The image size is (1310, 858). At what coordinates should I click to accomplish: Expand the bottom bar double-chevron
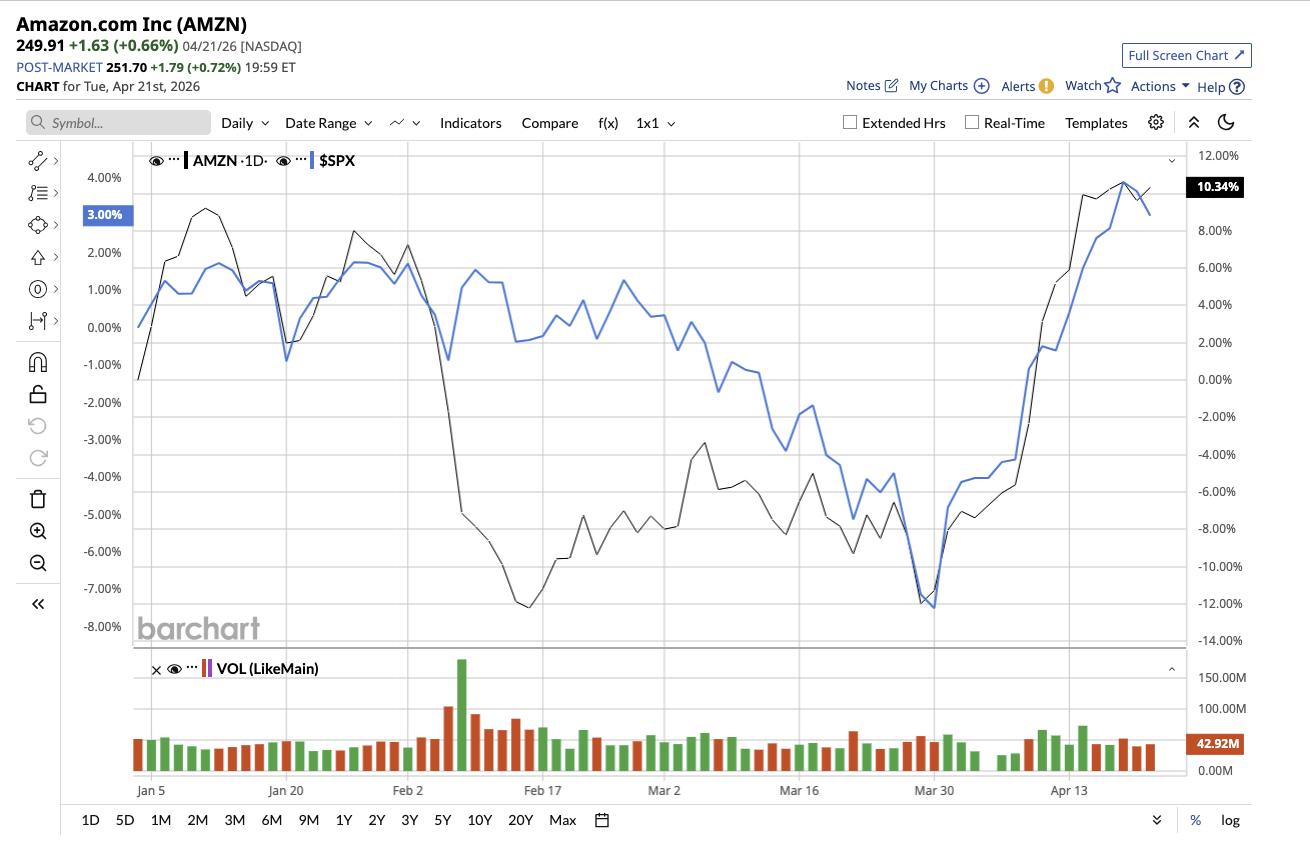pos(1157,820)
